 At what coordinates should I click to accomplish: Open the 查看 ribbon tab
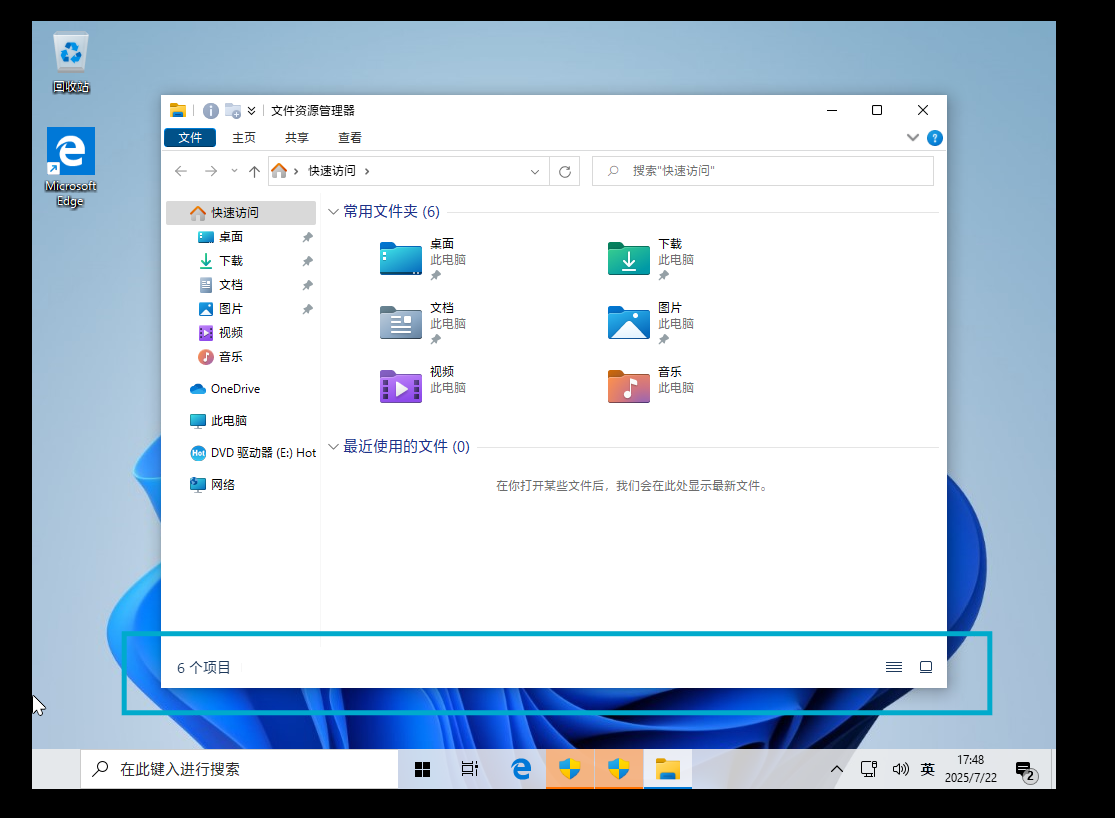pyautogui.click(x=350, y=138)
